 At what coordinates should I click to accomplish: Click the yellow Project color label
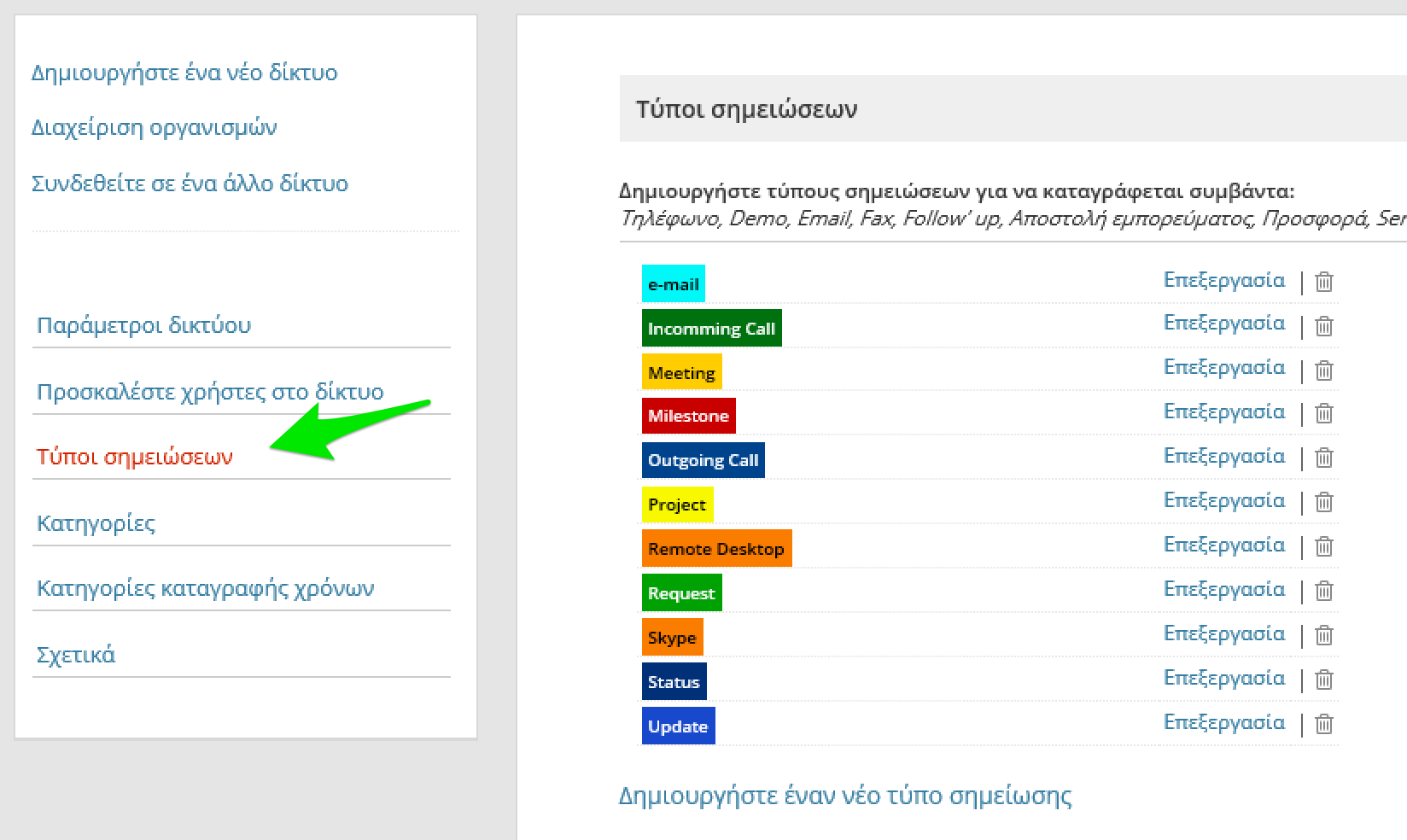pyautogui.click(x=677, y=505)
